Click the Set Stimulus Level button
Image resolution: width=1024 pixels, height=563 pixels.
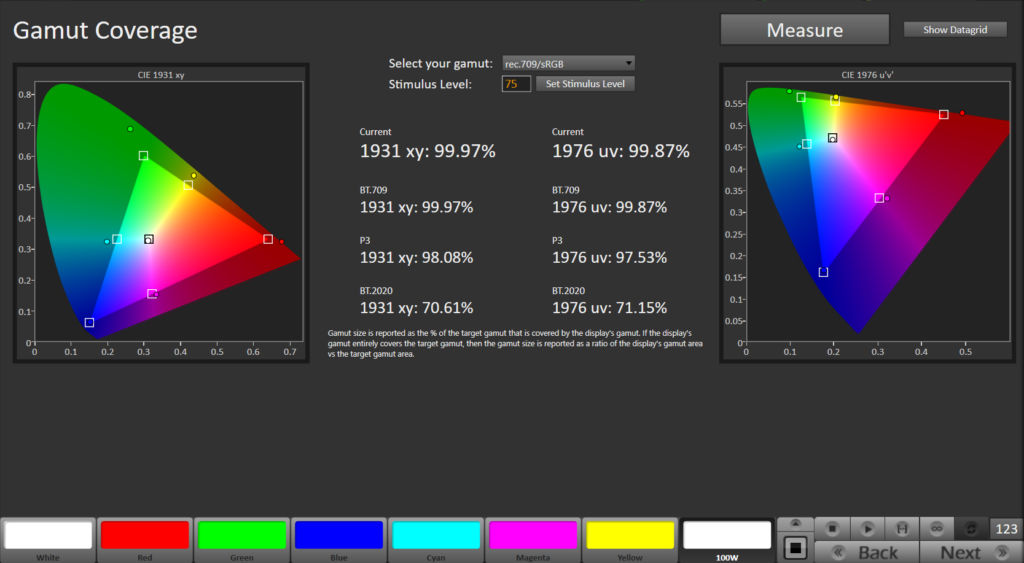pos(585,84)
